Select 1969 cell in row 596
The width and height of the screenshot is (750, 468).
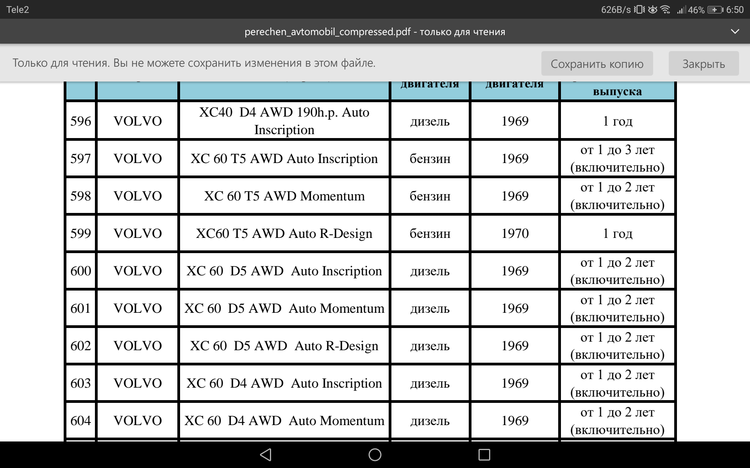coord(515,121)
